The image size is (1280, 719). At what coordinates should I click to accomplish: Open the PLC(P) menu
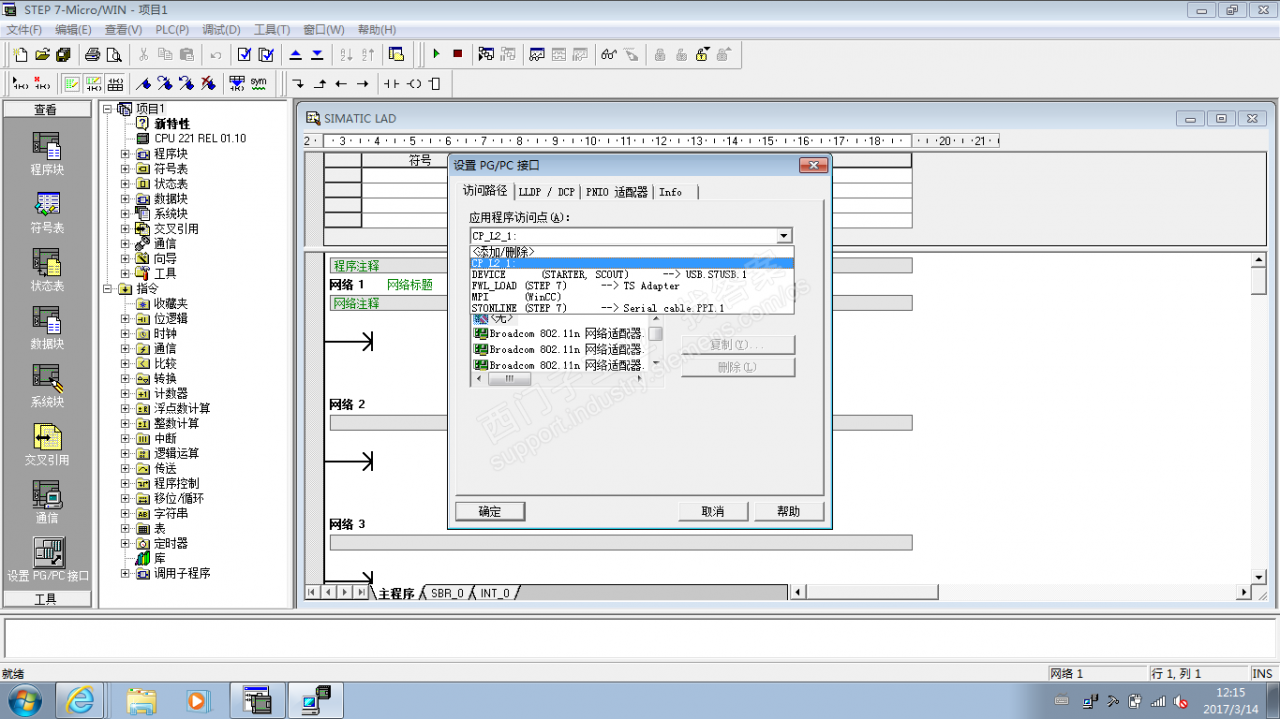[172, 30]
